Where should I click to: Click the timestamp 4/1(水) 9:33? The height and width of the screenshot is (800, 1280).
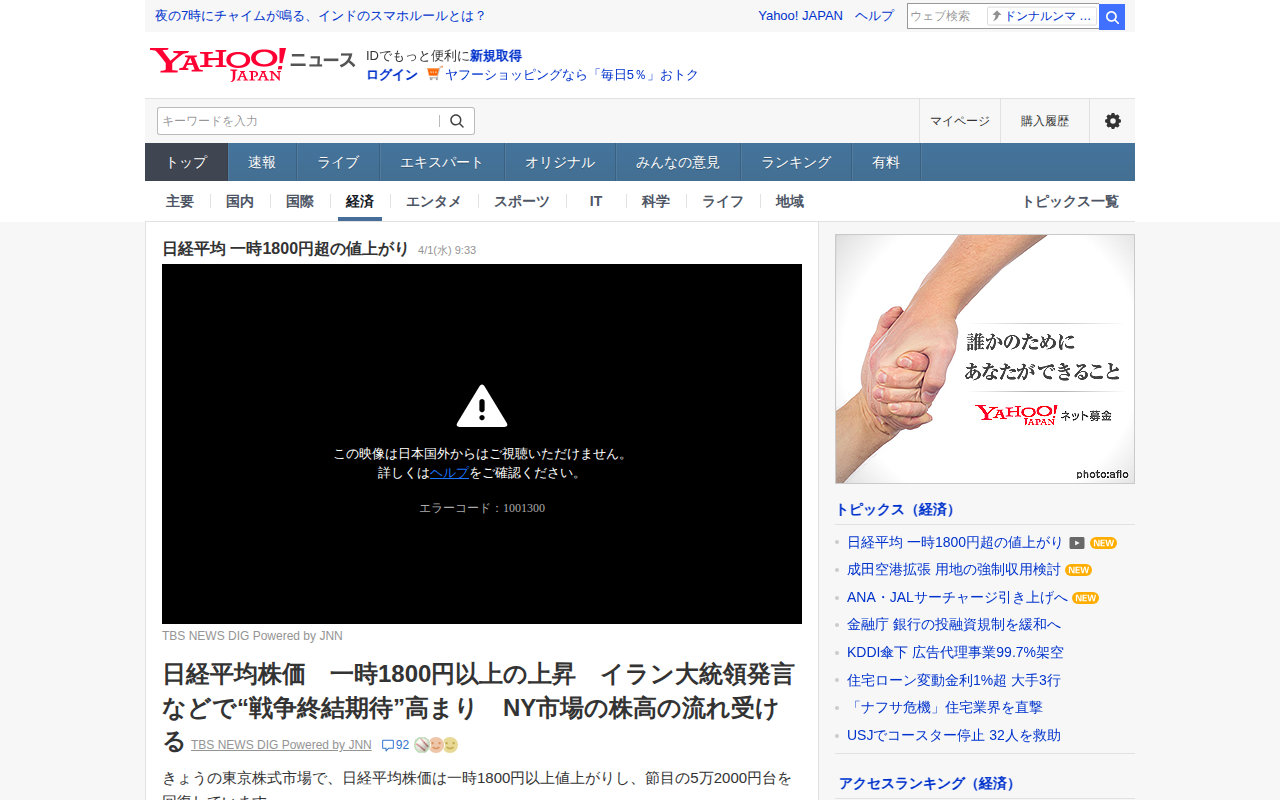click(x=447, y=250)
